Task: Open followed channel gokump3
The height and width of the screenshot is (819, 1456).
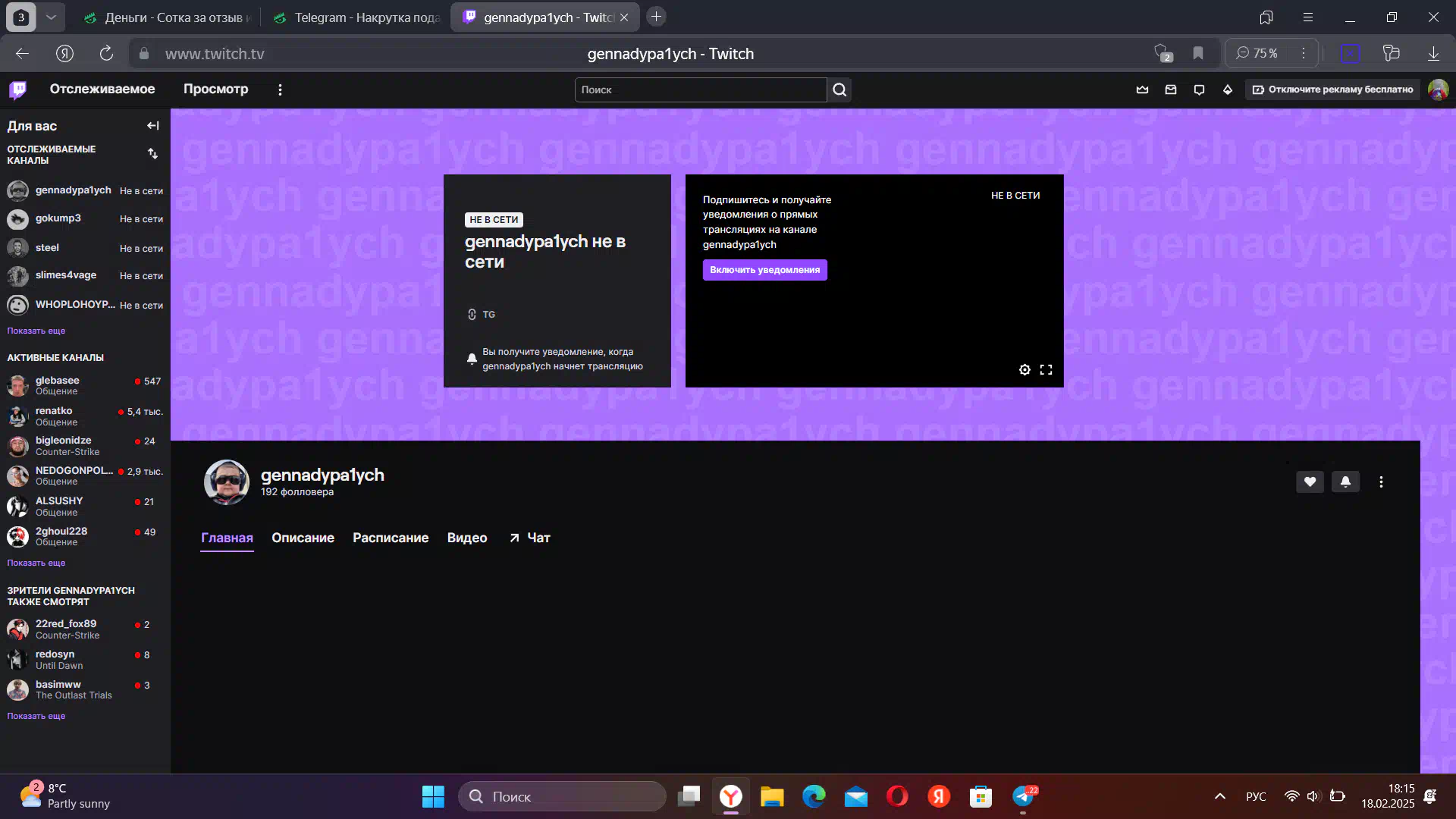Action: click(85, 219)
